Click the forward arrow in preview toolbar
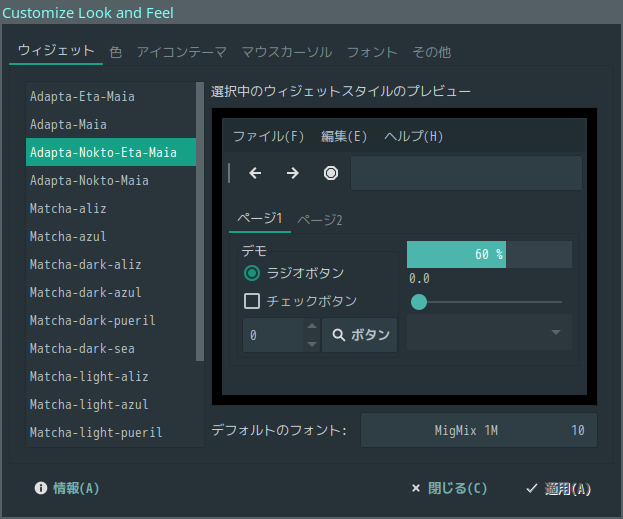The width and height of the screenshot is (623, 519). pyautogui.click(x=293, y=173)
